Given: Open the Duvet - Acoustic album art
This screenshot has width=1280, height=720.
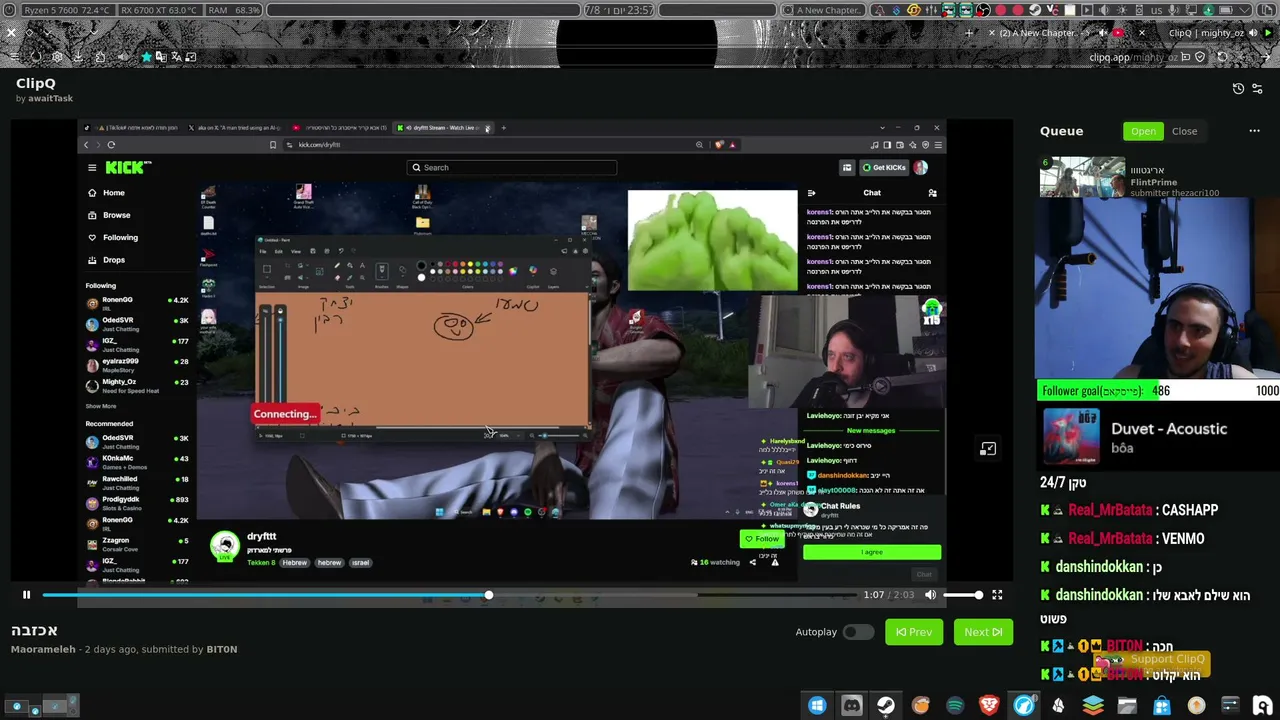Looking at the screenshot, I should tap(1071, 437).
